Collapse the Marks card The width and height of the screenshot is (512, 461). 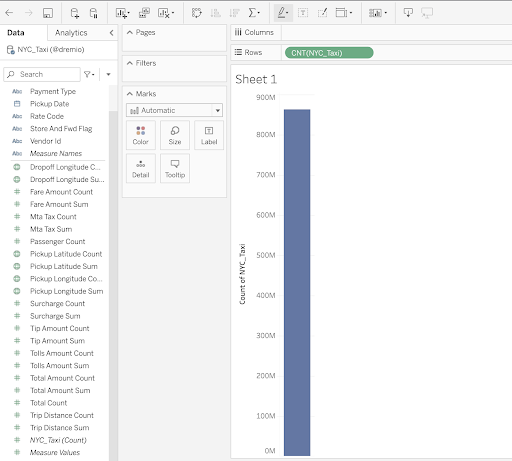click(x=130, y=94)
